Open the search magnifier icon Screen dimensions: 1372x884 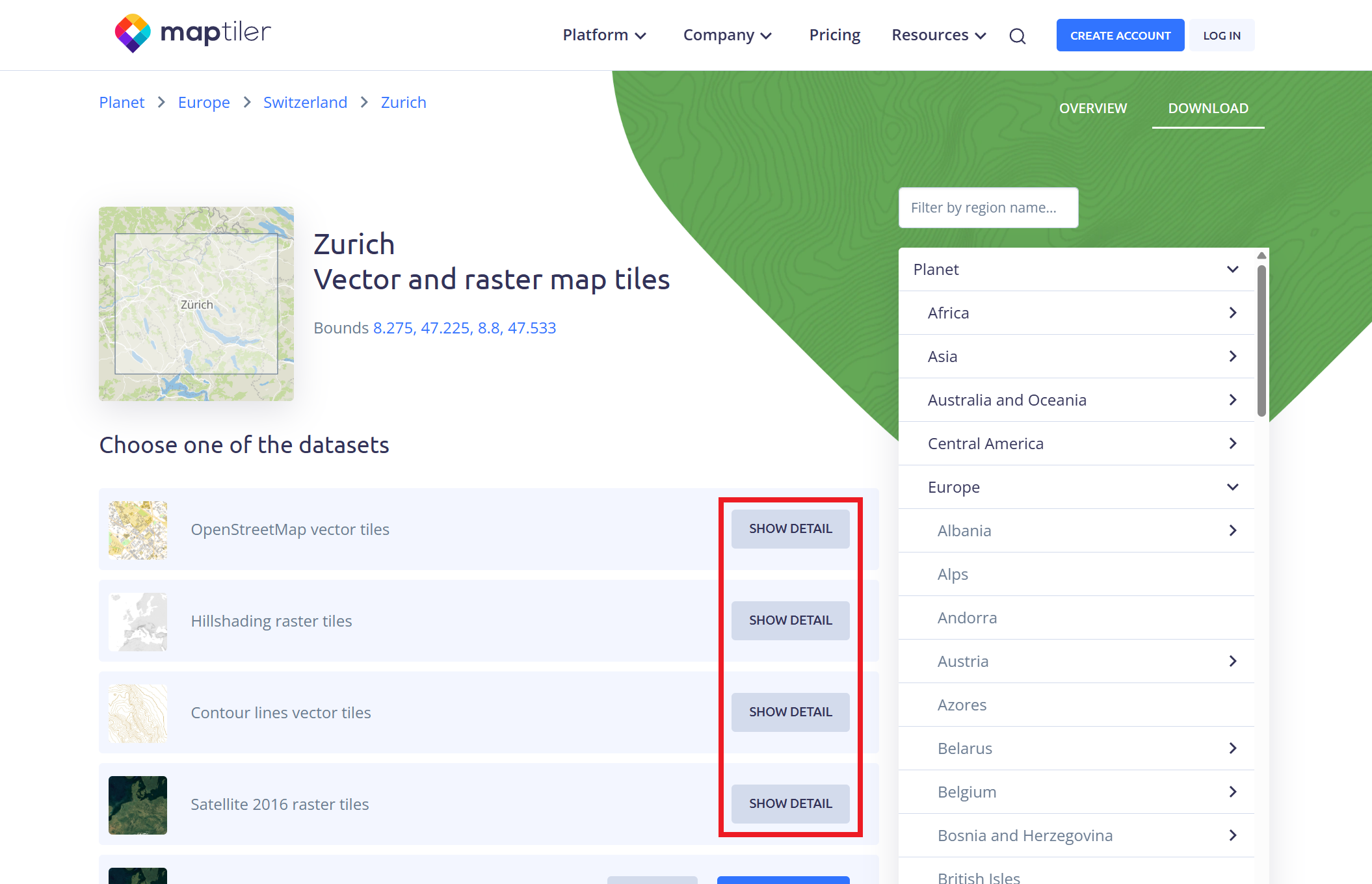(x=1017, y=36)
